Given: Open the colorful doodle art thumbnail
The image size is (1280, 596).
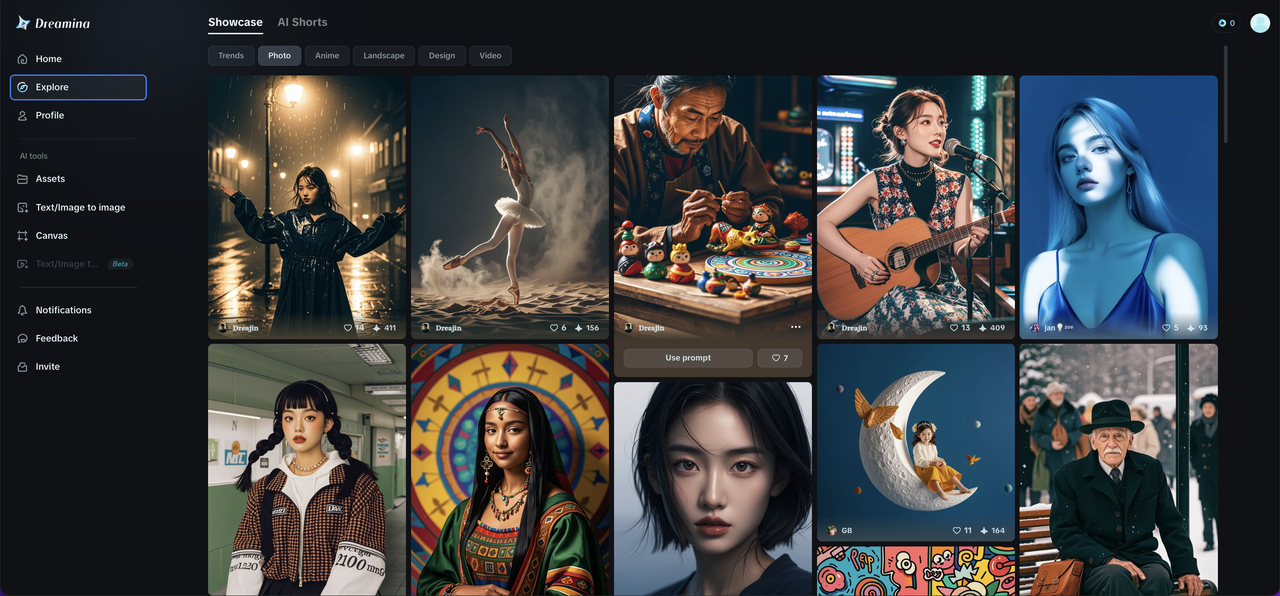Looking at the screenshot, I should [x=916, y=571].
